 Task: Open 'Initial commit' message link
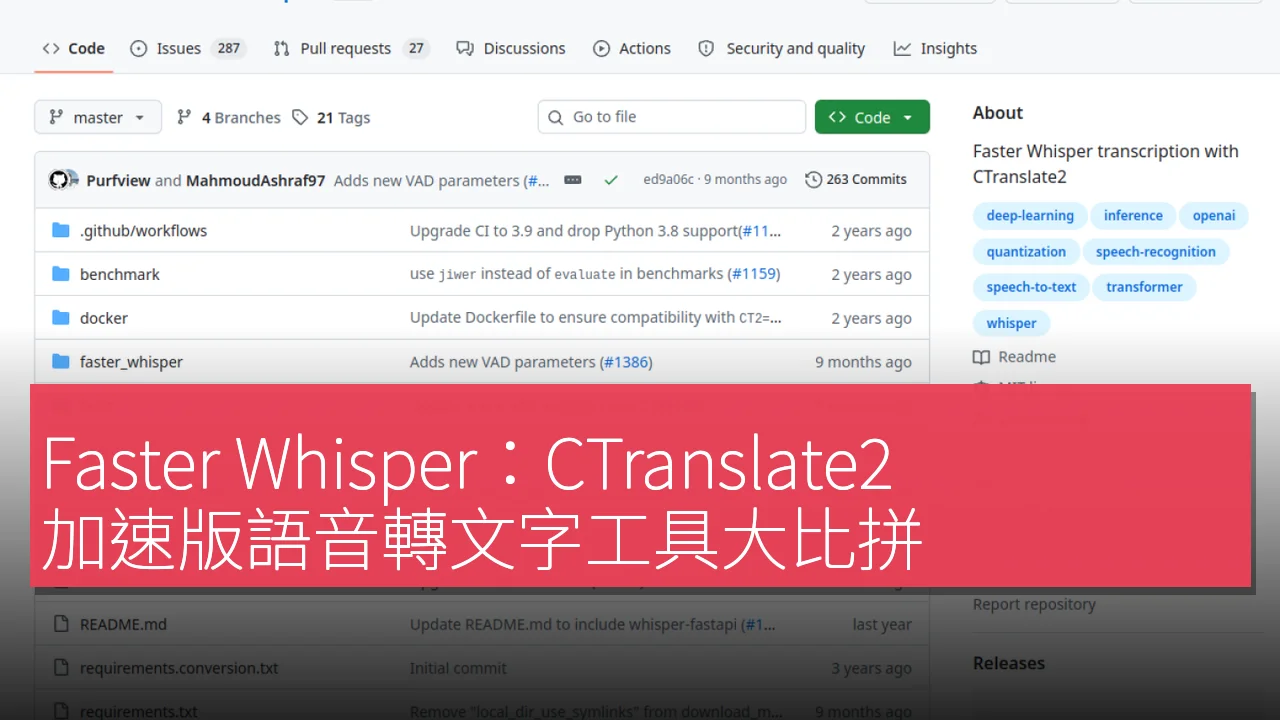458,668
